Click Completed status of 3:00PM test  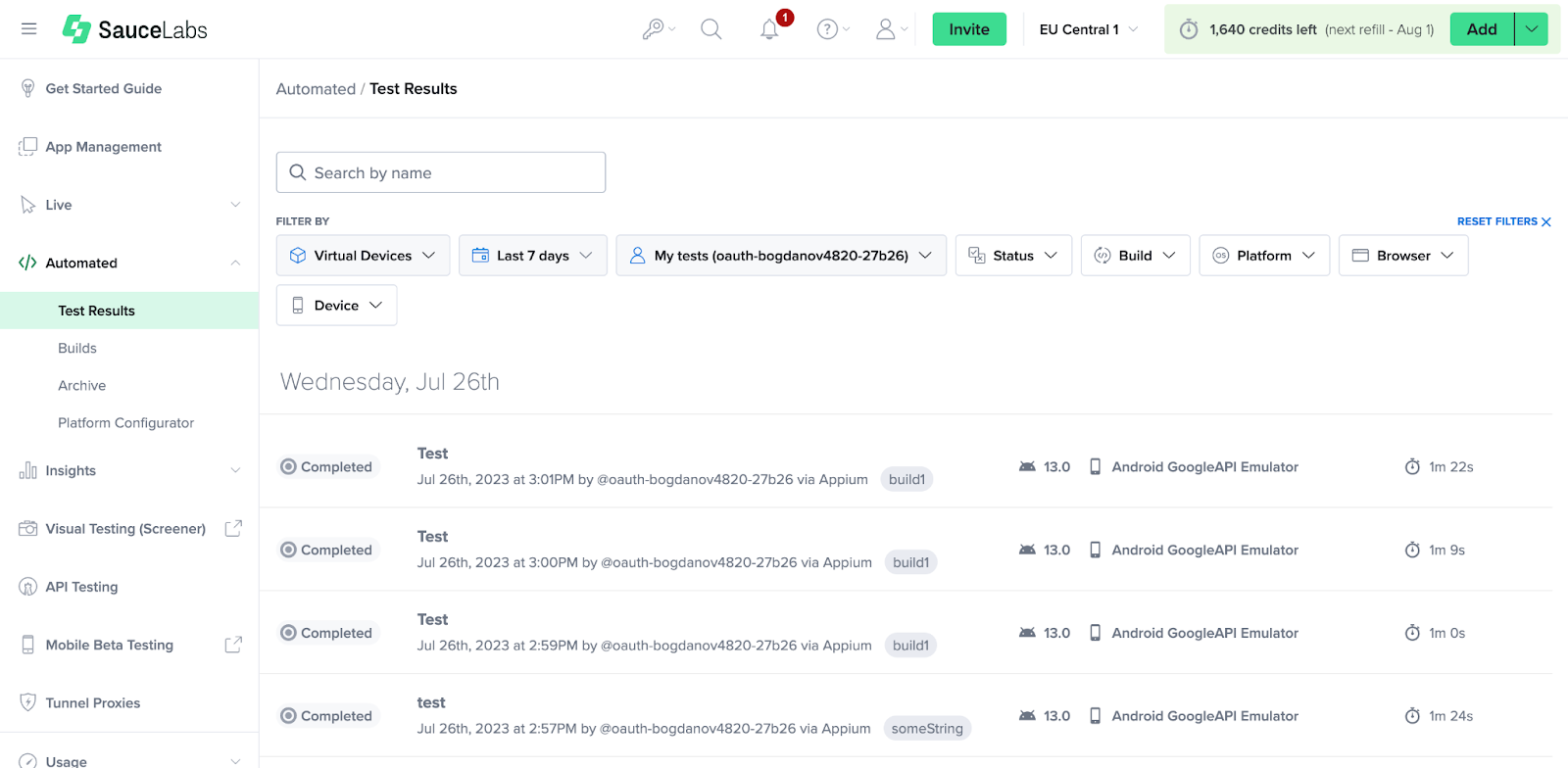click(x=326, y=551)
